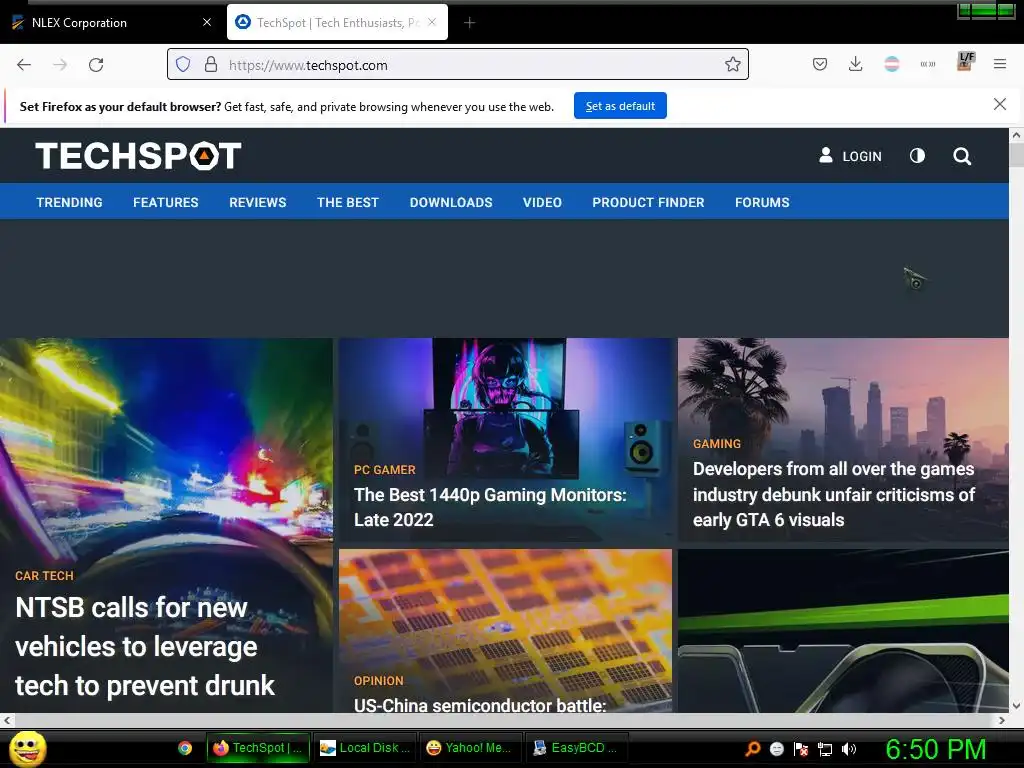1024x768 pixels.
Task: Dismiss the default browser notification bar
Action: click(x=1000, y=104)
